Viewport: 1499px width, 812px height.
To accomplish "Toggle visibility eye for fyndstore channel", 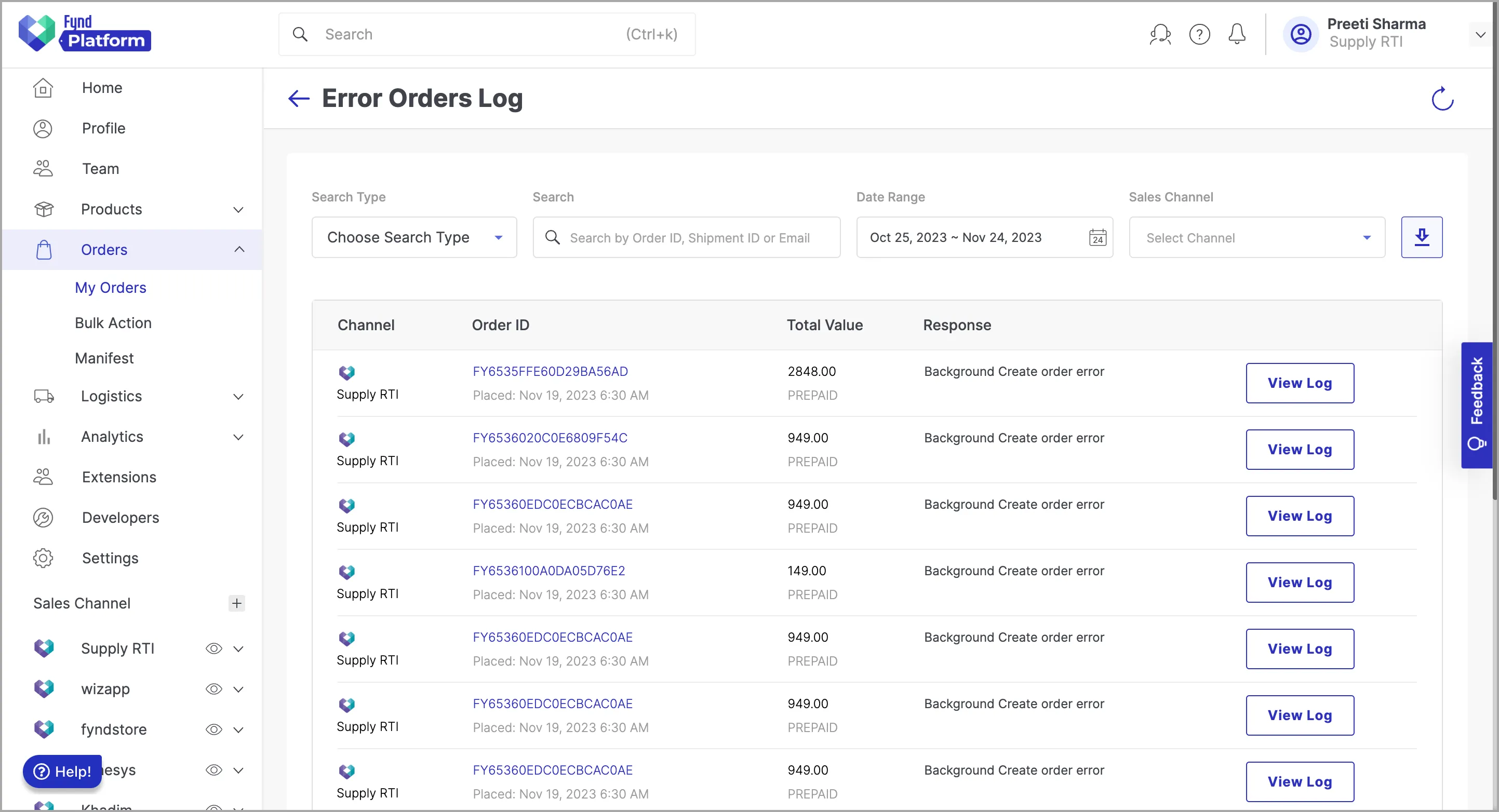I will tap(213, 729).
